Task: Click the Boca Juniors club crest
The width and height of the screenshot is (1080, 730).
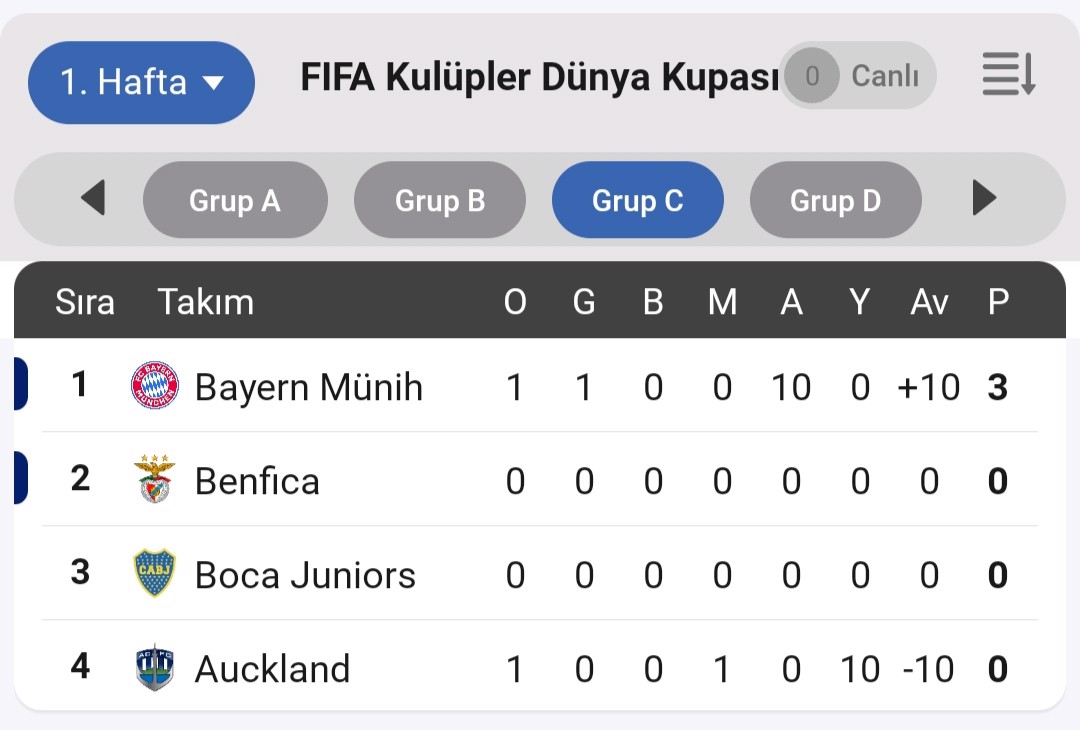Action: coord(154,573)
